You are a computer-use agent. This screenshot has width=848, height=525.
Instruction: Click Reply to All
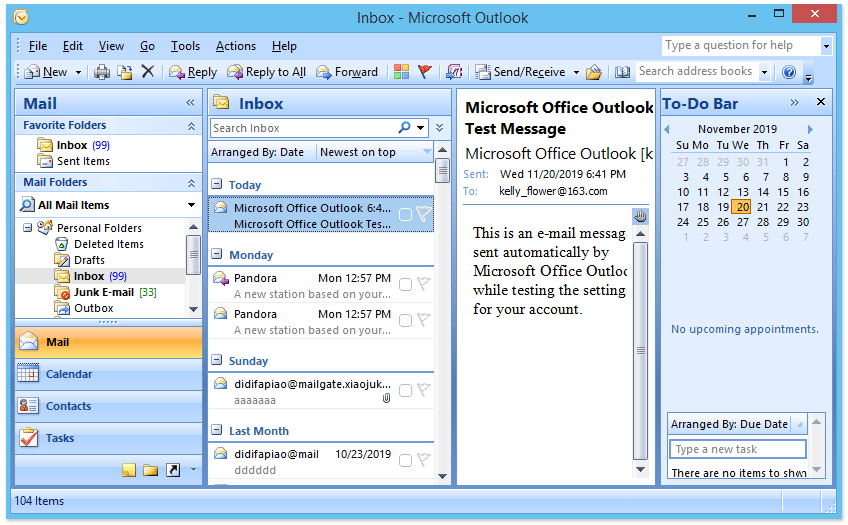(267, 72)
